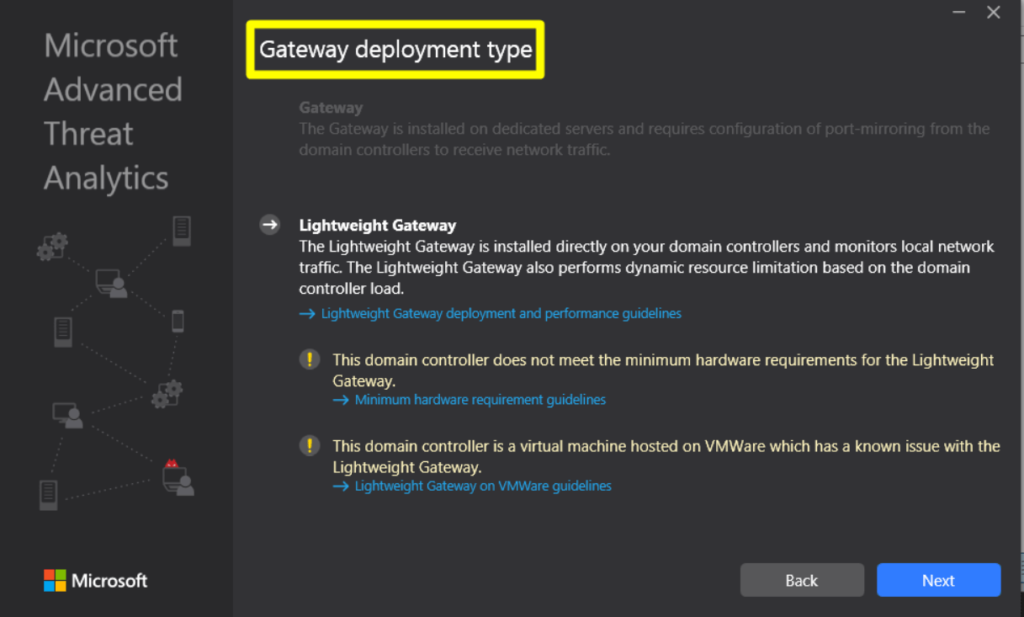Click the Lightweight Gateway description paragraph

point(647,267)
